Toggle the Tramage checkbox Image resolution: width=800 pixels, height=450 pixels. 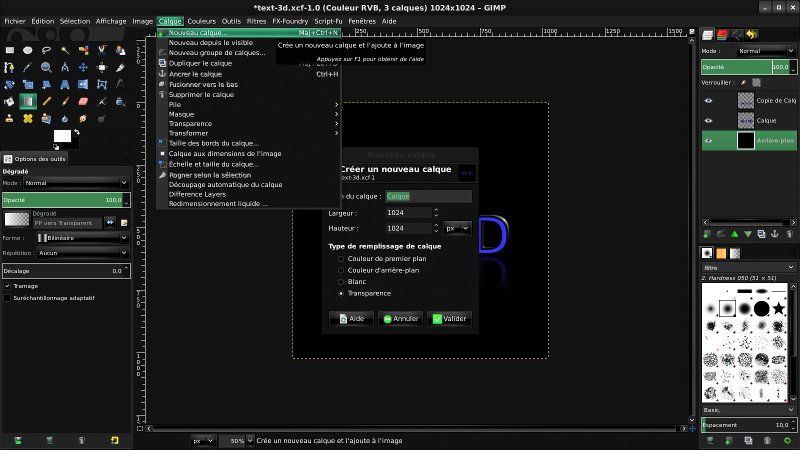(x=7, y=286)
